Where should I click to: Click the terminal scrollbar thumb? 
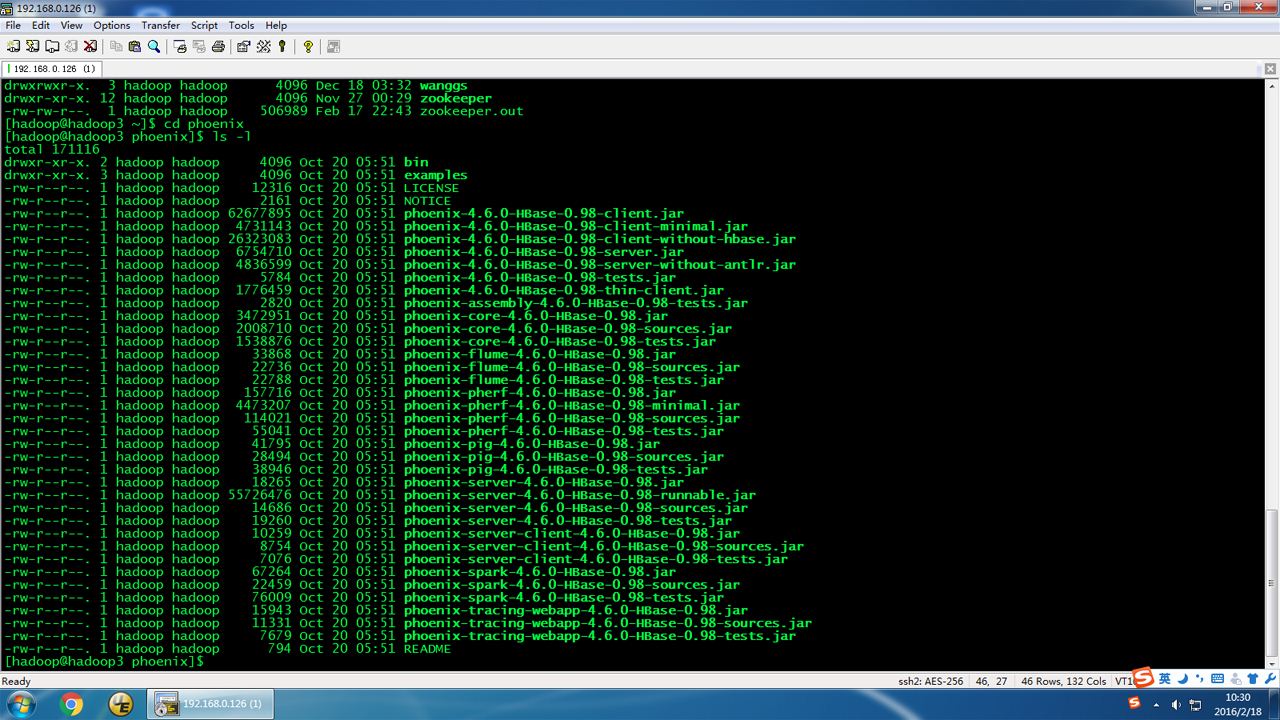coord(1272,581)
